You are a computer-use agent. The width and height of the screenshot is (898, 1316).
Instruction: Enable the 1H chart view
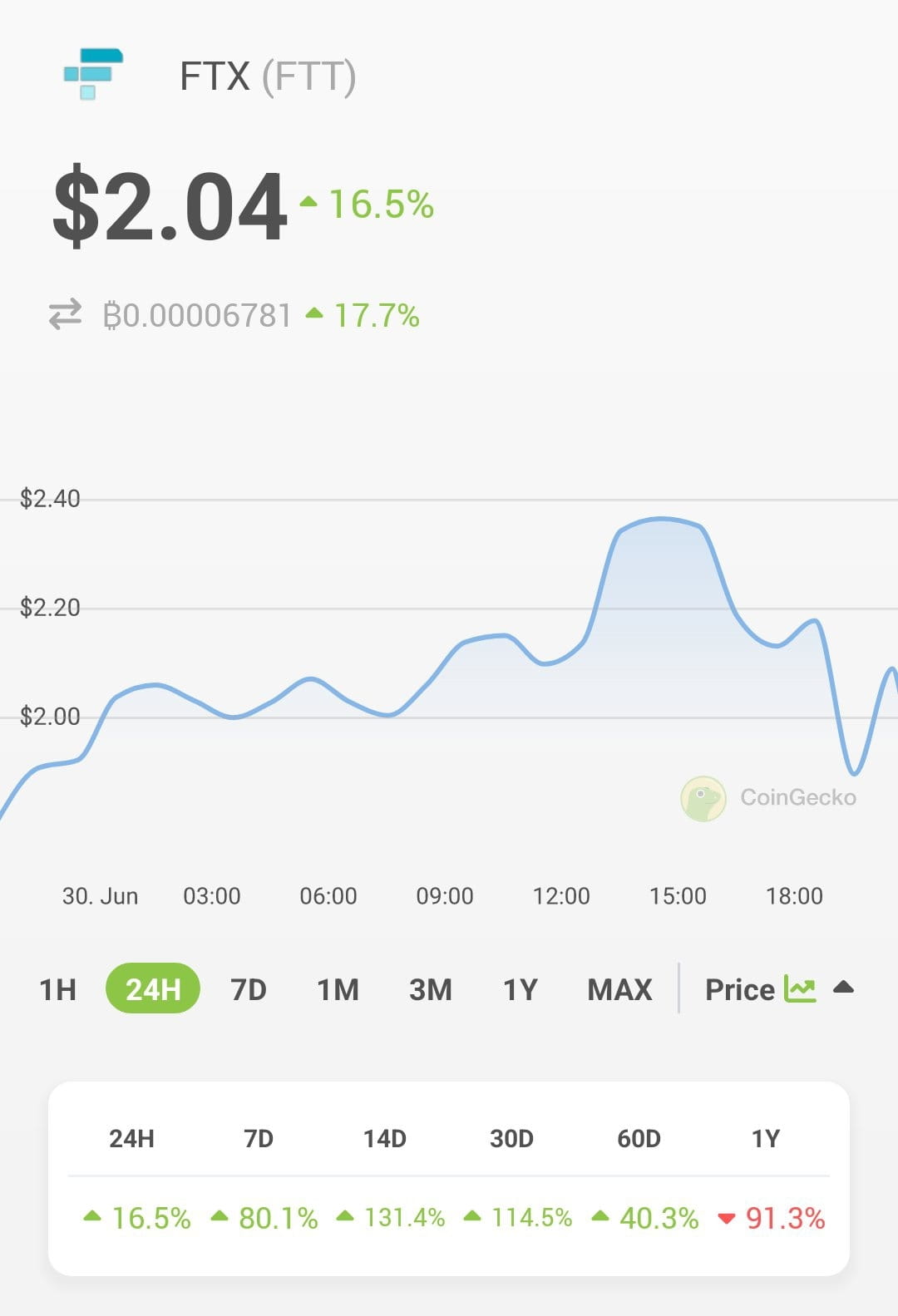click(56, 989)
